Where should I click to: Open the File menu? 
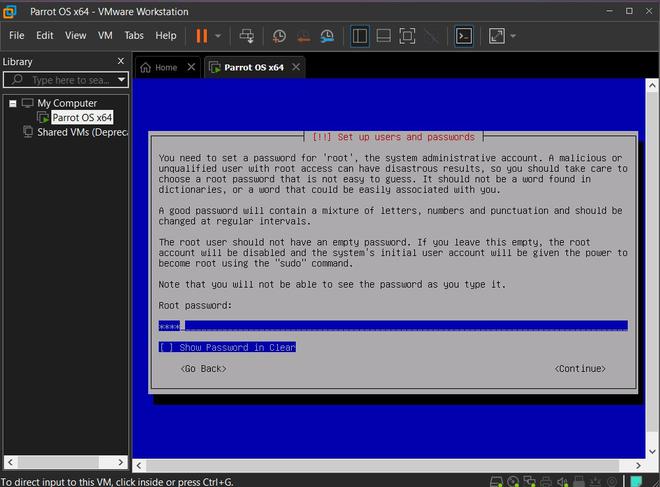[x=16, y=35]
